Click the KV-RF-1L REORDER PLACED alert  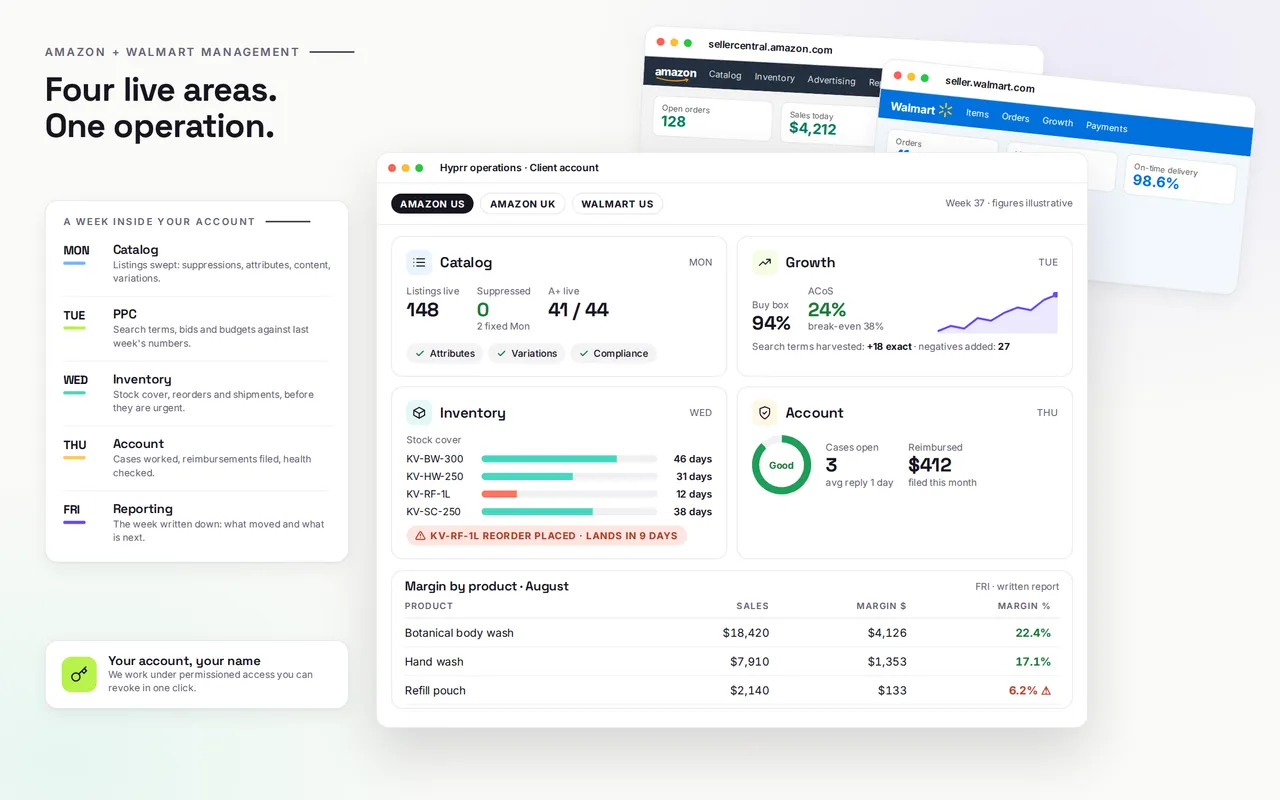pos(547,536)
